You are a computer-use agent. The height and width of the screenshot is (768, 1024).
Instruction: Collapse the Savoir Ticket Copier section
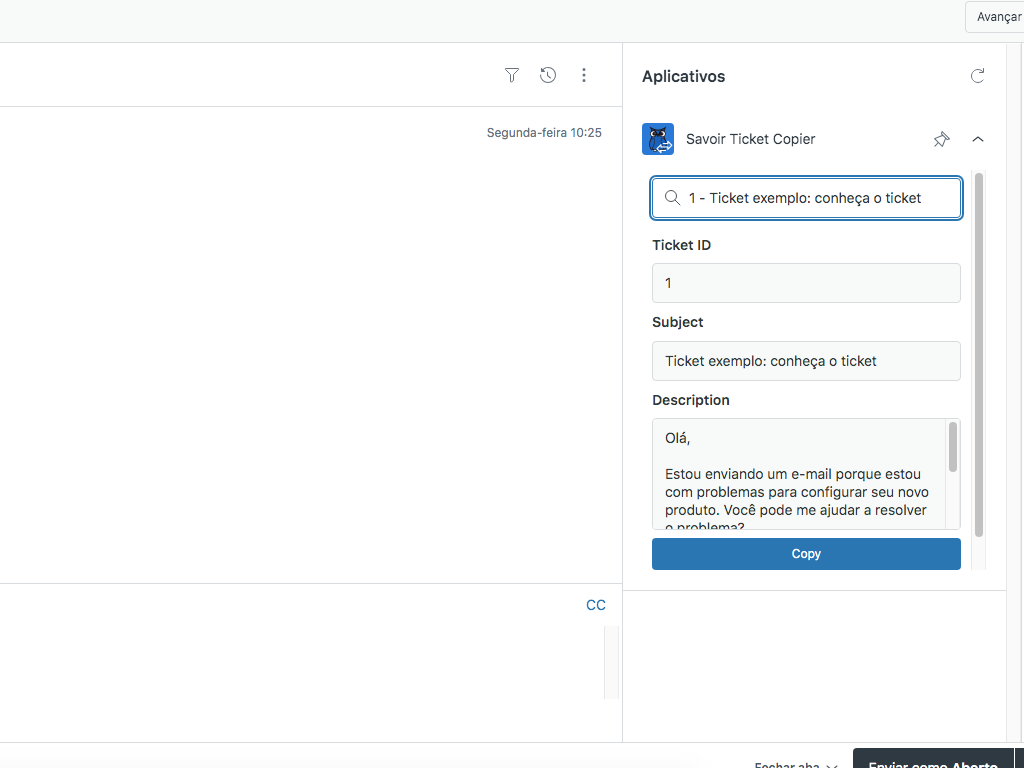[978, 139]
